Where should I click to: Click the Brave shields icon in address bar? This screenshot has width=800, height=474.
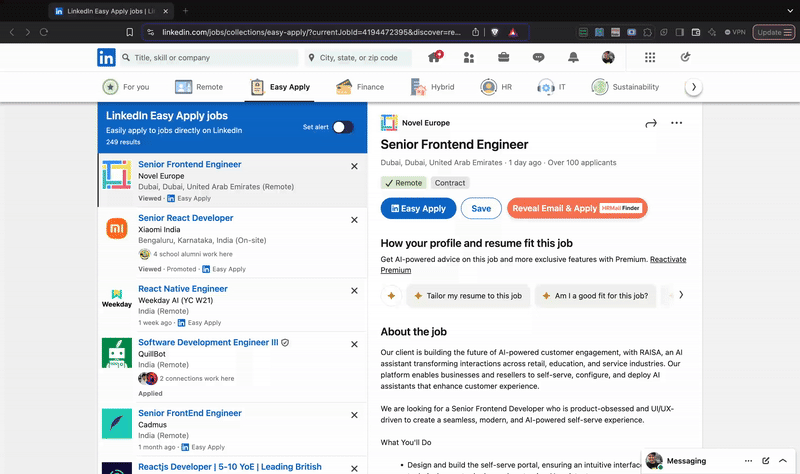[494, 32]
